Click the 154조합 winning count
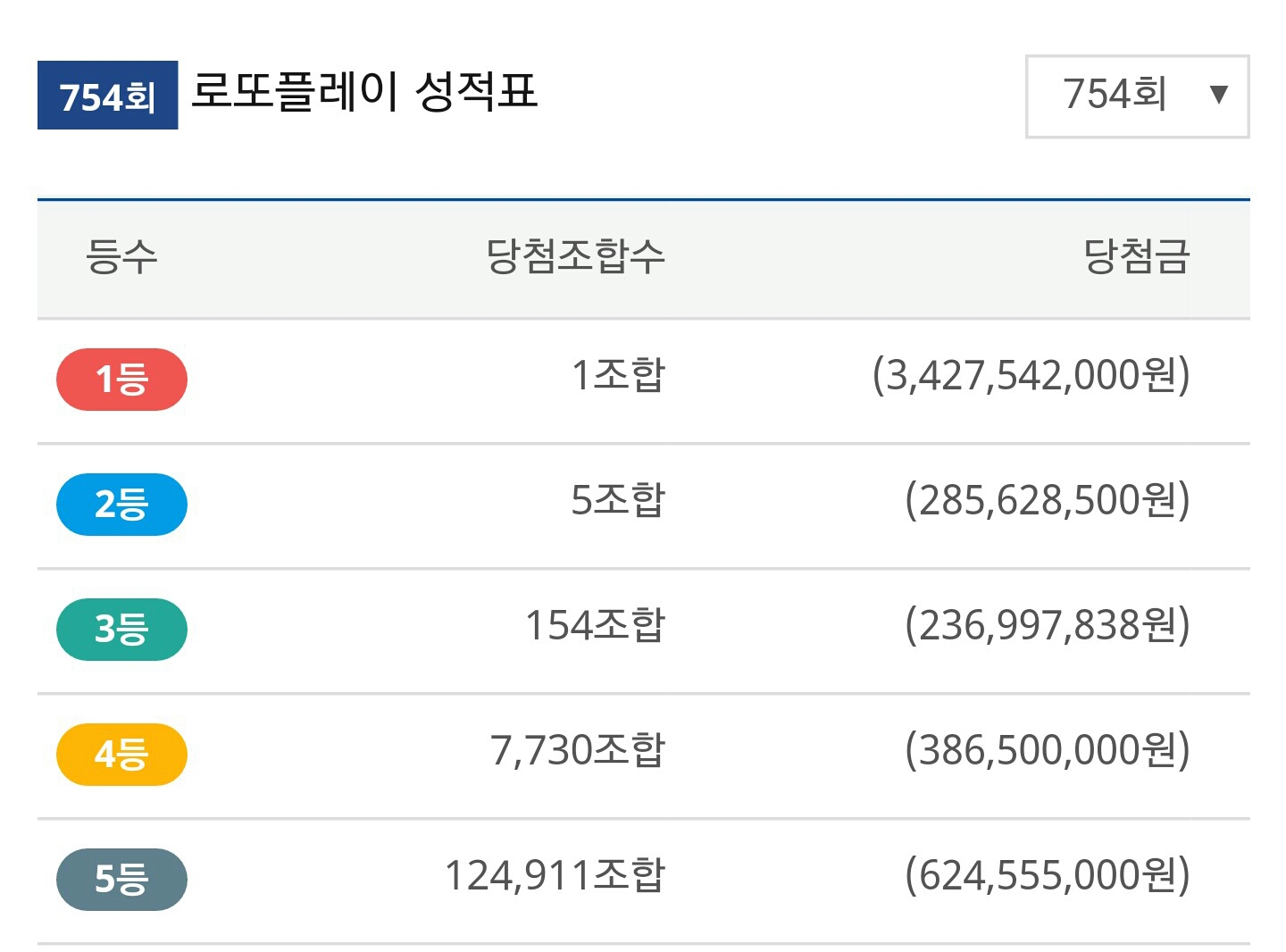 point(595,625)
